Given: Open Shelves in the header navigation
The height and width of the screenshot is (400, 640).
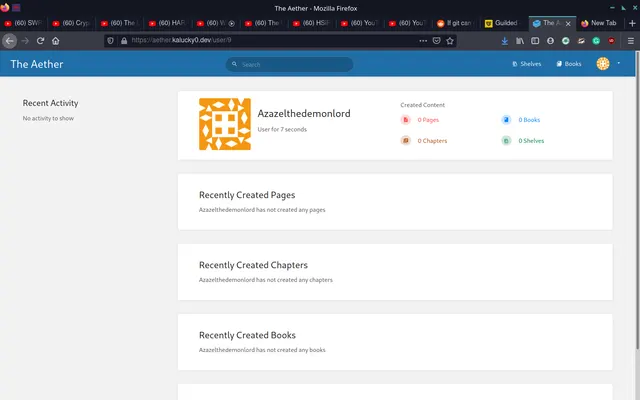Looking at the screenshot, I should (x=527, y=64).
